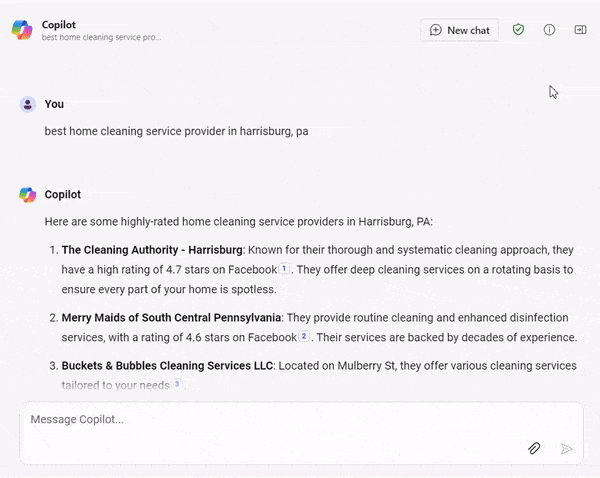This screenshot has height=478, width=600.
Task: Click the You sender label
Action: [54, 104]
